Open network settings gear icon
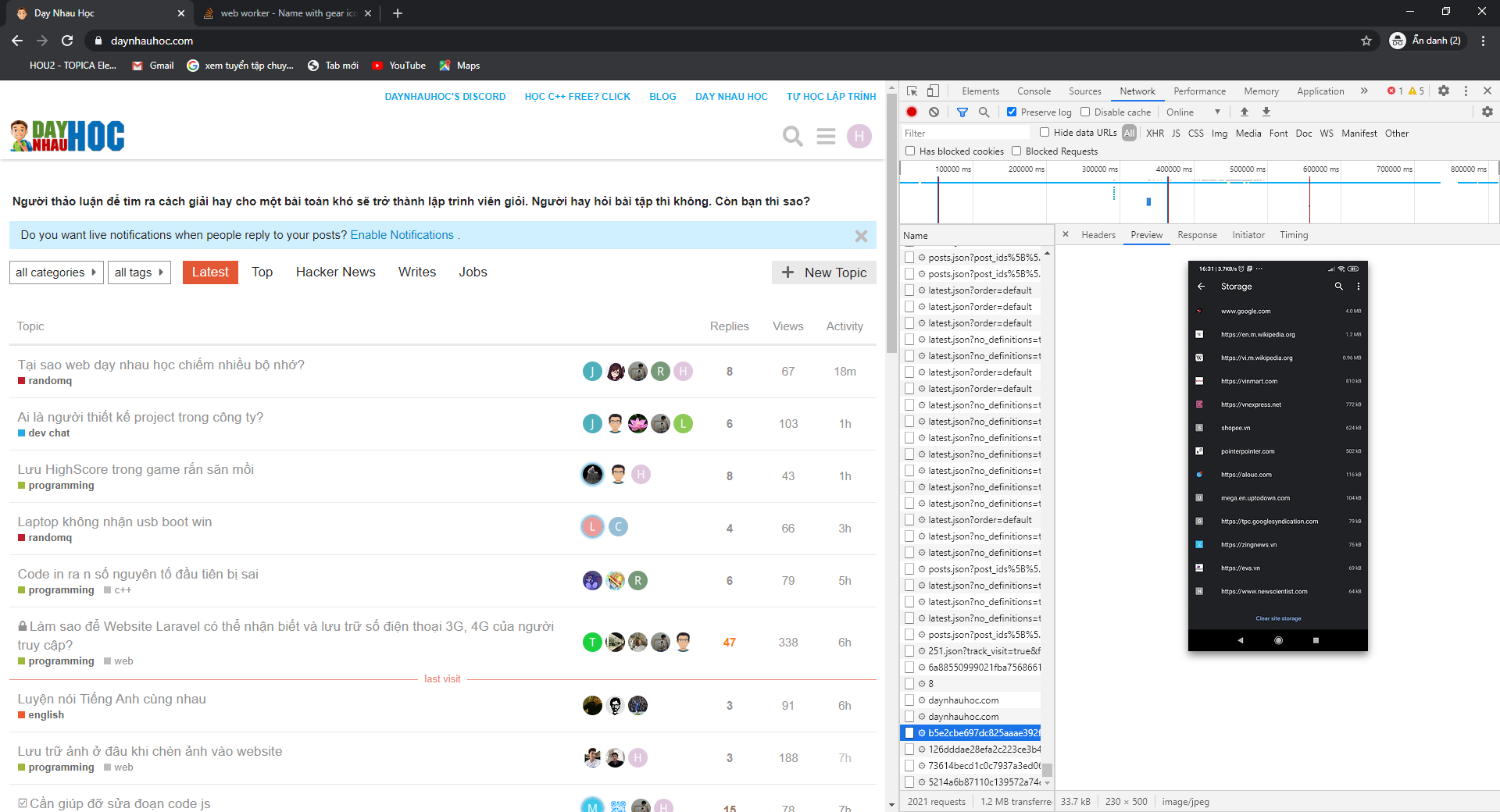The height and width of the screenshot is (812, 1500). (1487, 112)
